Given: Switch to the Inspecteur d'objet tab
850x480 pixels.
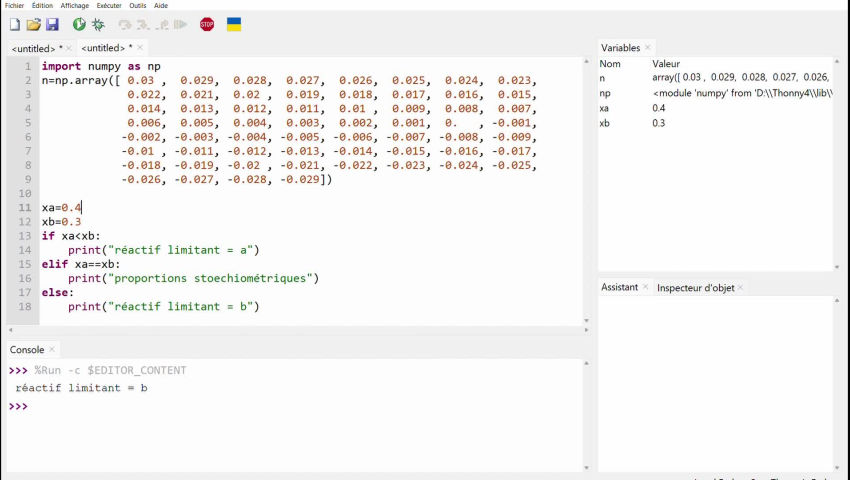Looking at the screenshot, I should pyautogui.click(x=695, y=287).
